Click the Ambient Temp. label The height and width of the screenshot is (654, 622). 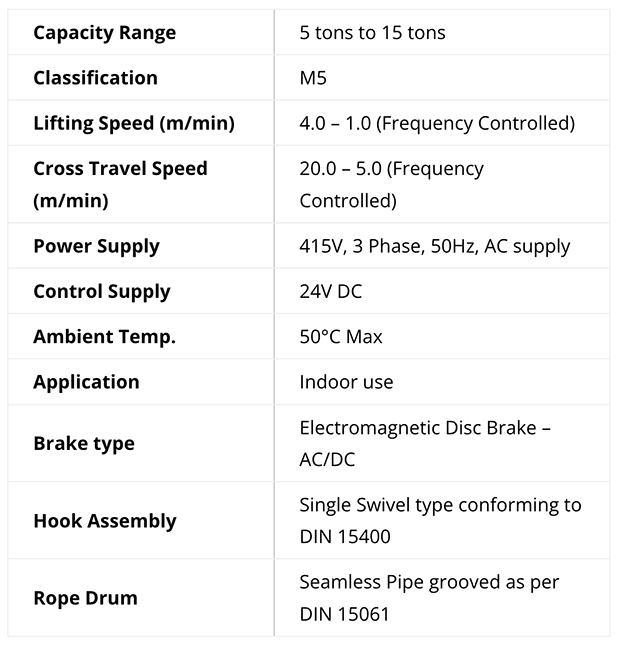click(104, 337)
